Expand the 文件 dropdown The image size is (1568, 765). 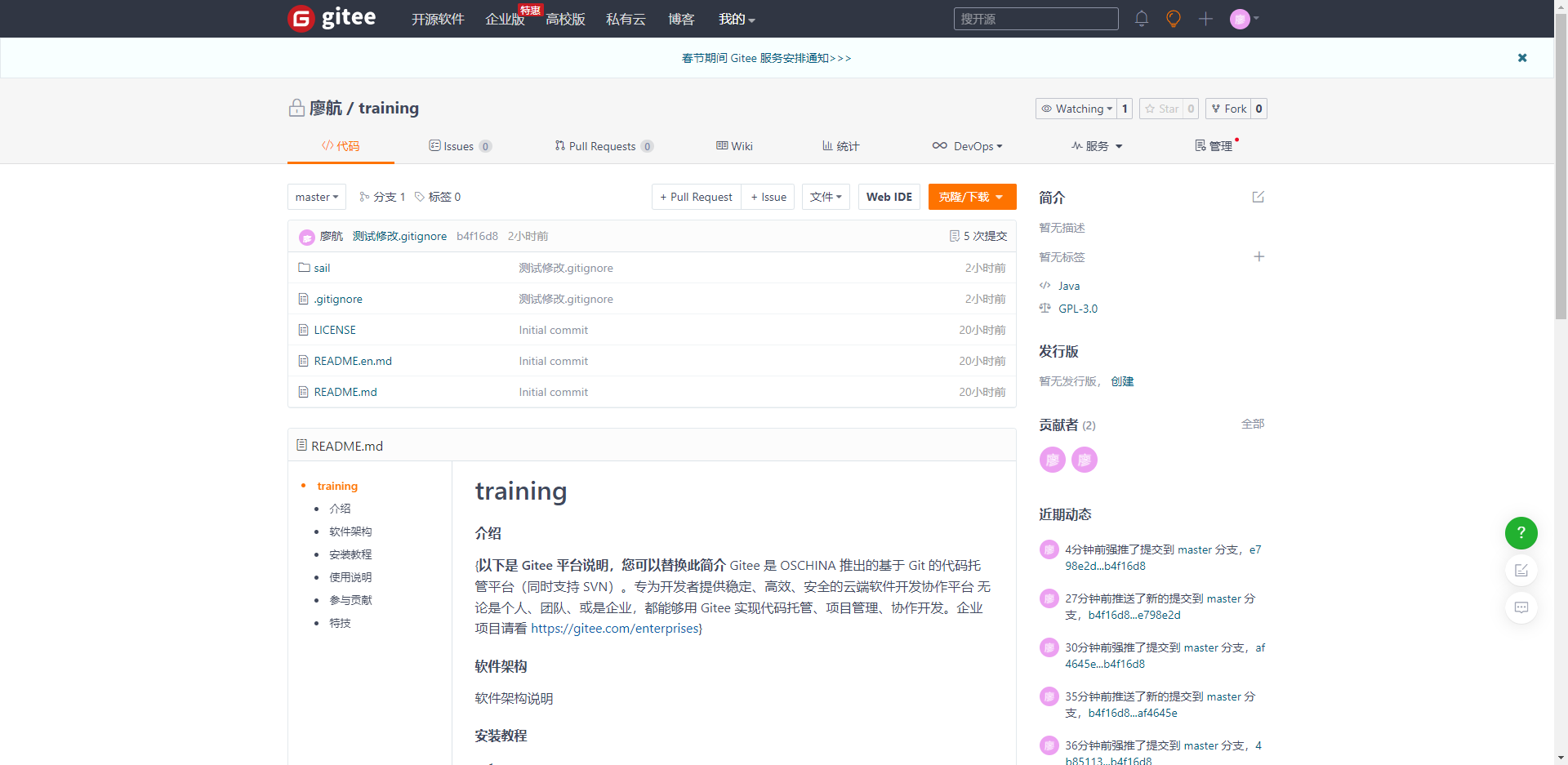pos(826,197)
